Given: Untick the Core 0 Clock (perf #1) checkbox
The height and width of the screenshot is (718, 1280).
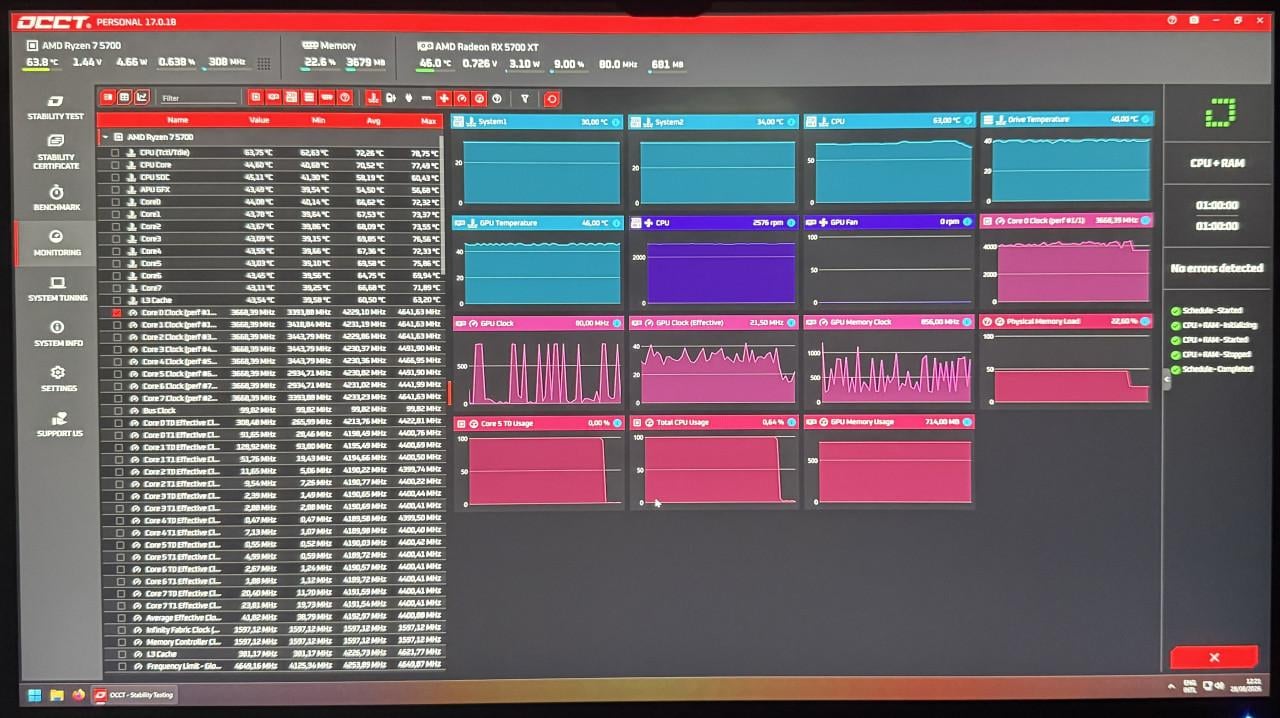Looking at the screenshot, I should [116, 312].
